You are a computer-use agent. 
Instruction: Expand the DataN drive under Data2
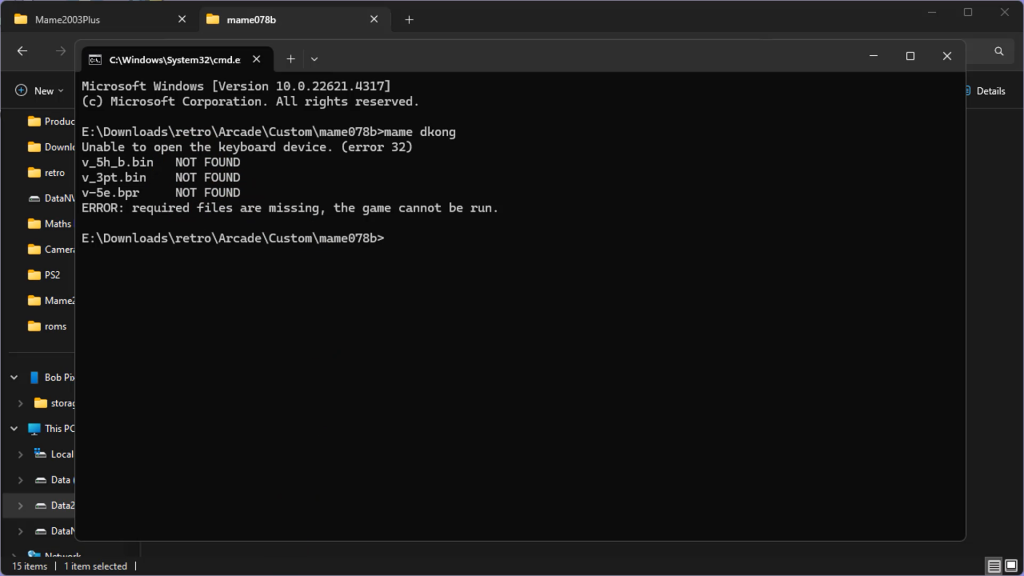[x=20, y=531]
